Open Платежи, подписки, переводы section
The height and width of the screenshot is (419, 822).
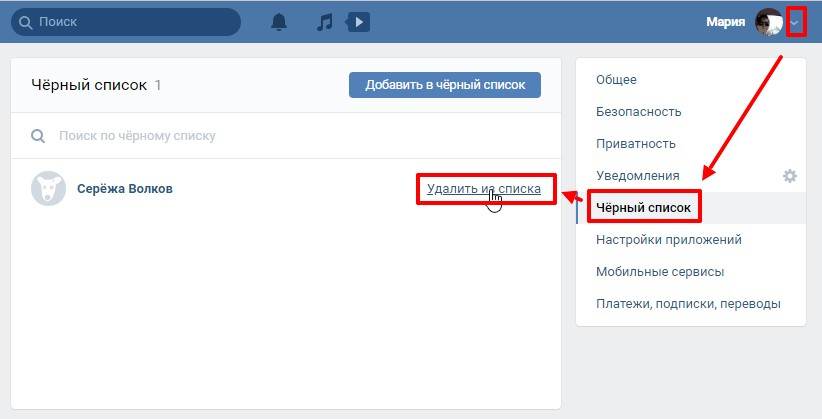pyautogui.click(x=690, y=304)
